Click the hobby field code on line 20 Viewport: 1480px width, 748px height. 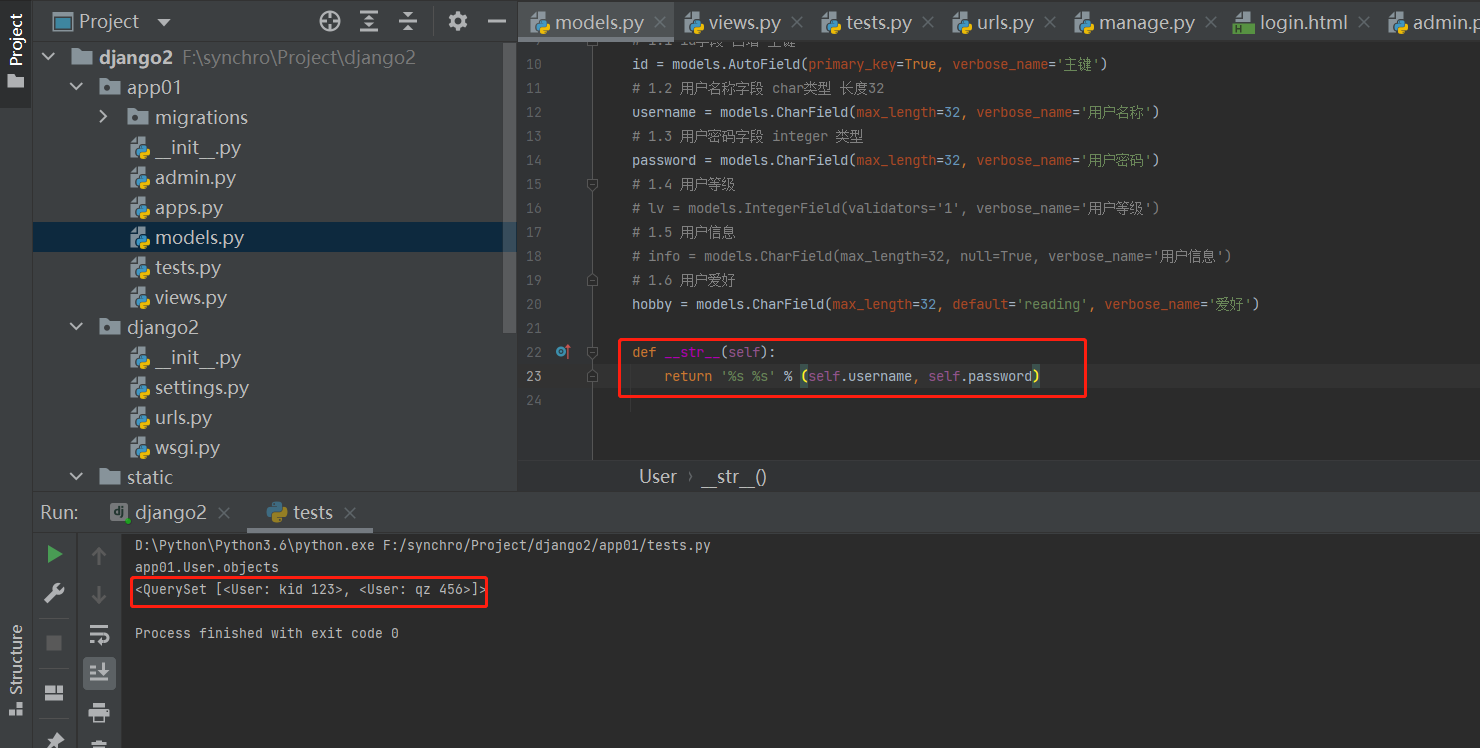tap(945, 304)
